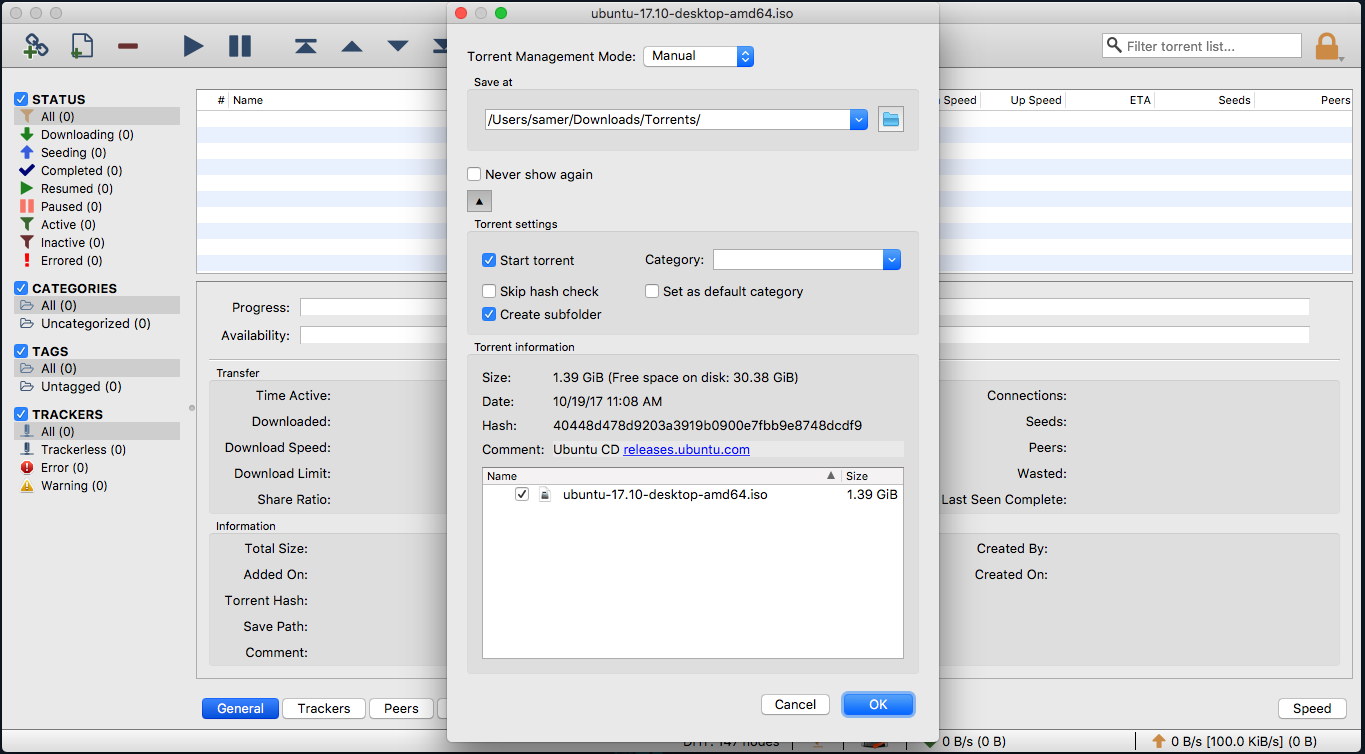Click the move-down queue arrow icon

(397, 45)
